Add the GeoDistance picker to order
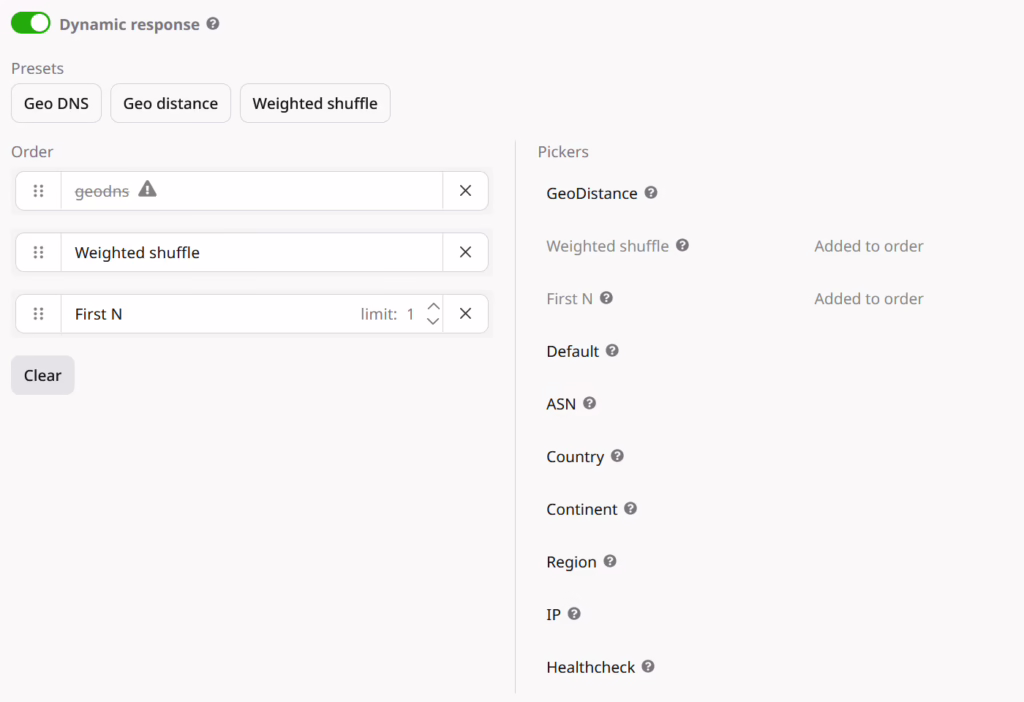Viewport: 1024px width, 702px height. (x=591, y=193)
